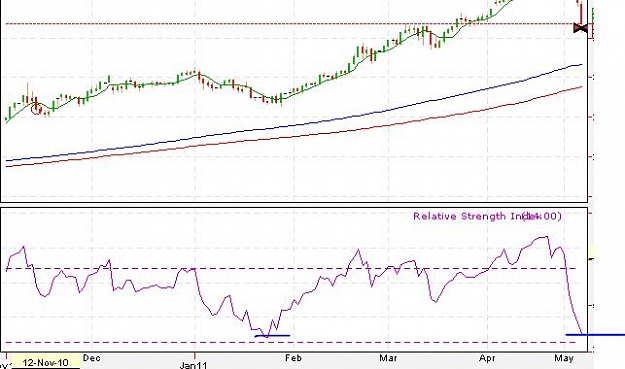Click the Mar label on time axis
Screen dimensions: 625x369
click(x=388, y=358)
